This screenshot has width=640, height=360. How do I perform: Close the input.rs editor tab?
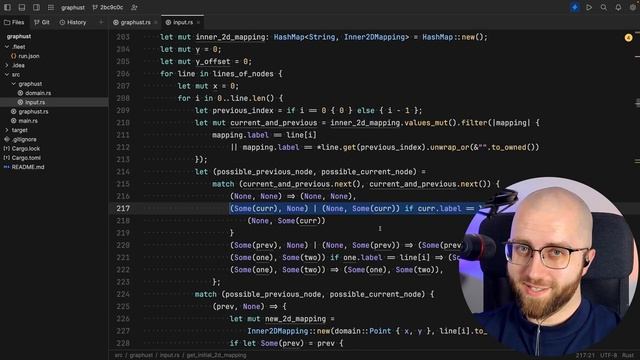[198, 22]
